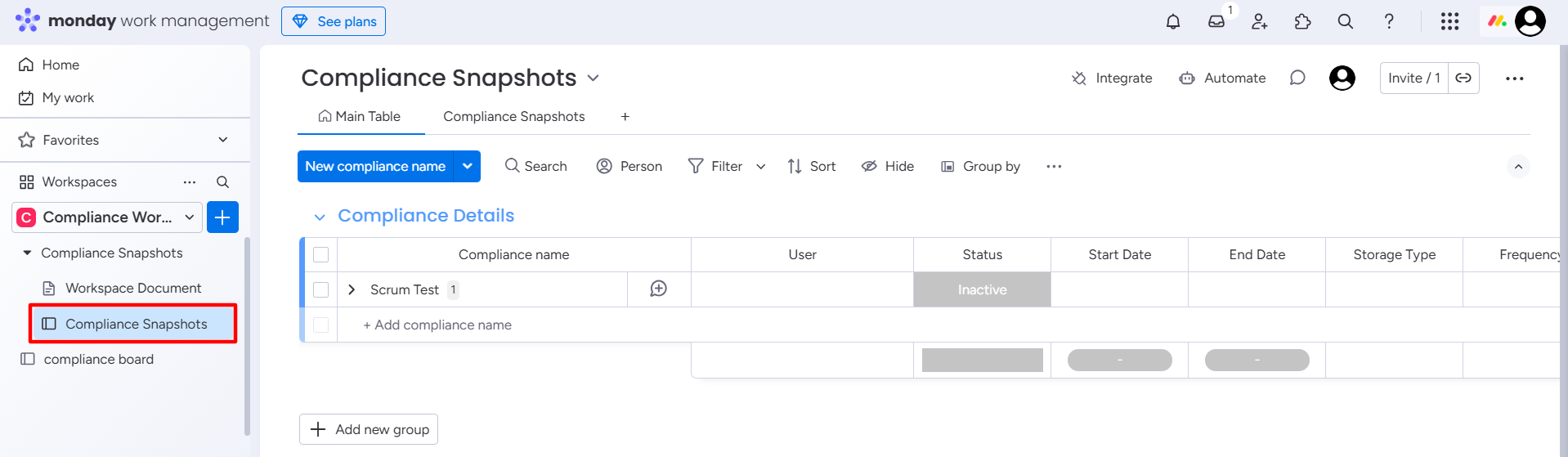Open the Sort tool
The height and width of the screenshot is (457, 1568).
pos(812,166)
